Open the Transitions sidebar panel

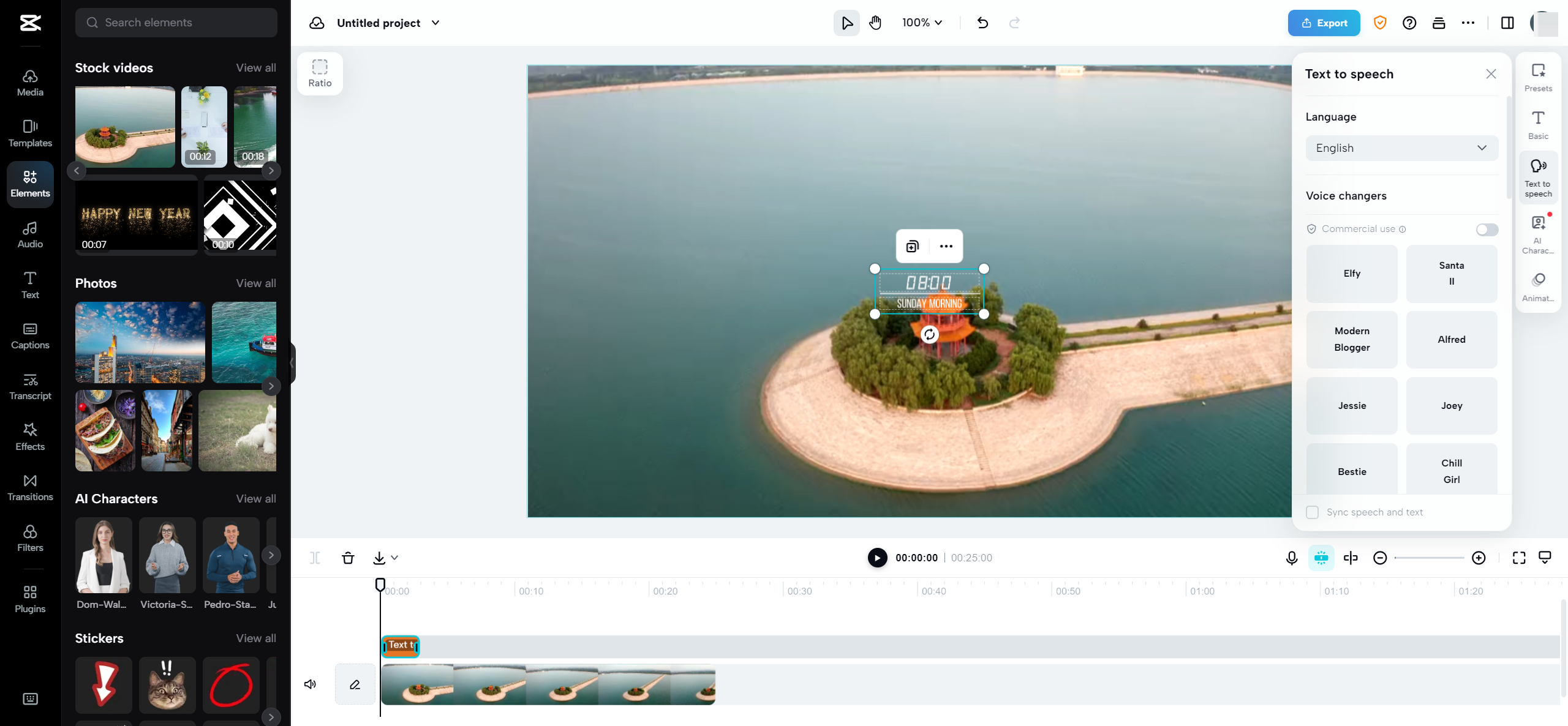[x=30, y=487]
